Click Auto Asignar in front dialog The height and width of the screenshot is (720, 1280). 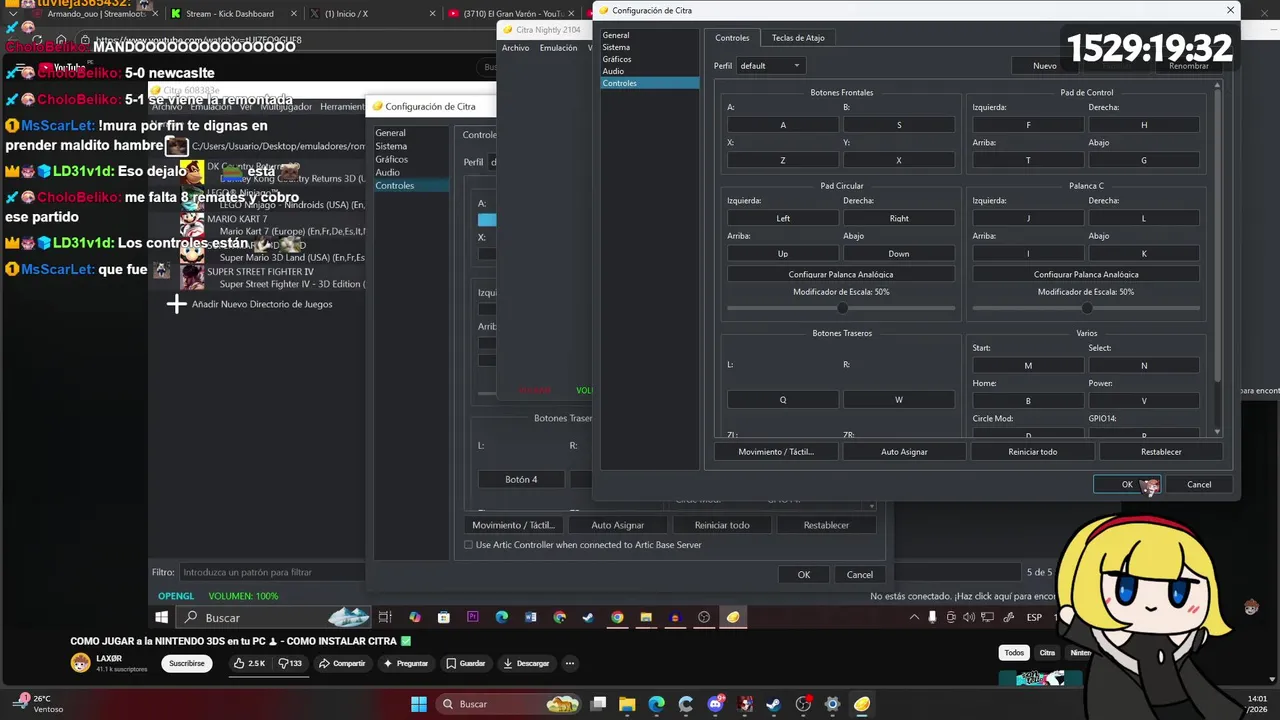coord(904,452)
